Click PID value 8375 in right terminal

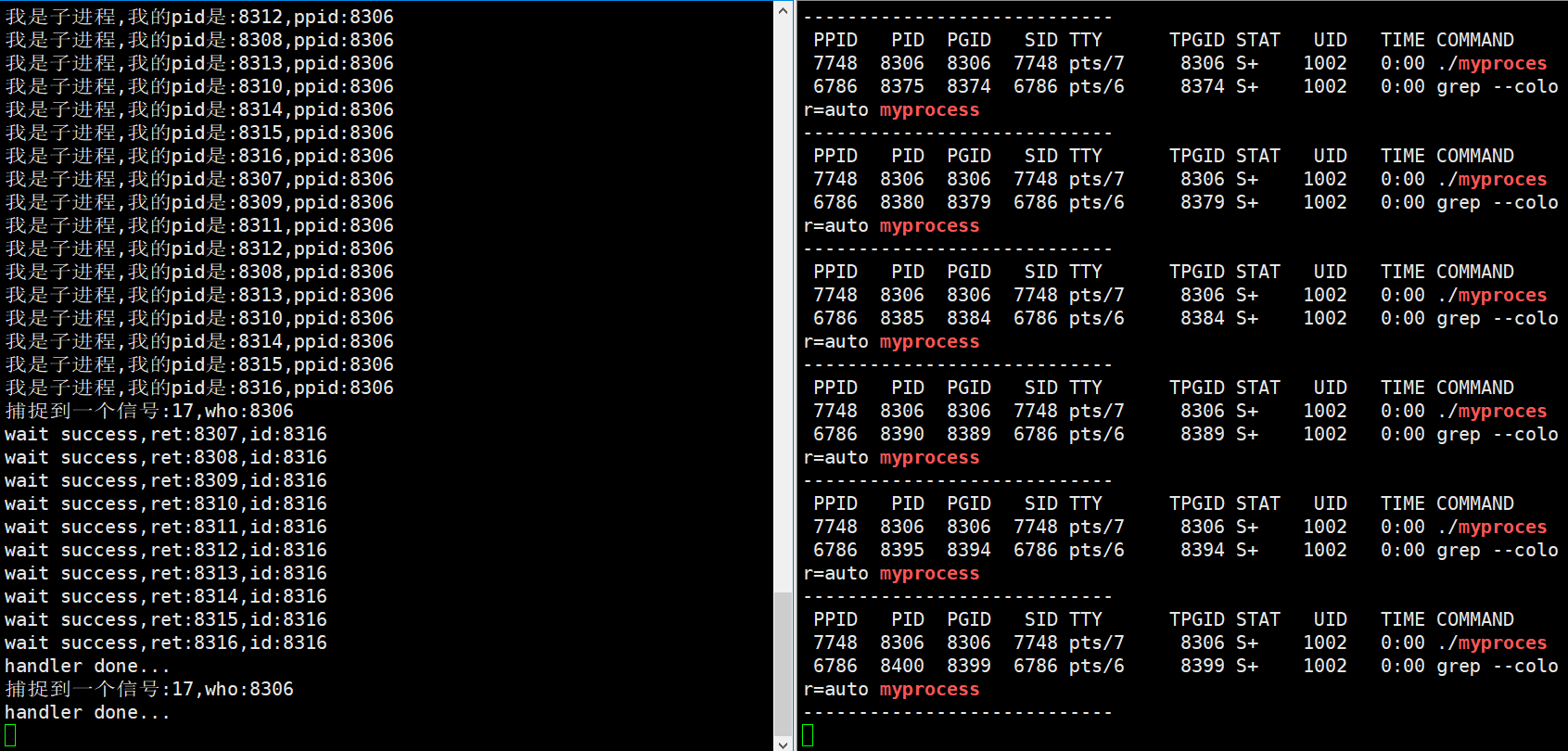902,86
